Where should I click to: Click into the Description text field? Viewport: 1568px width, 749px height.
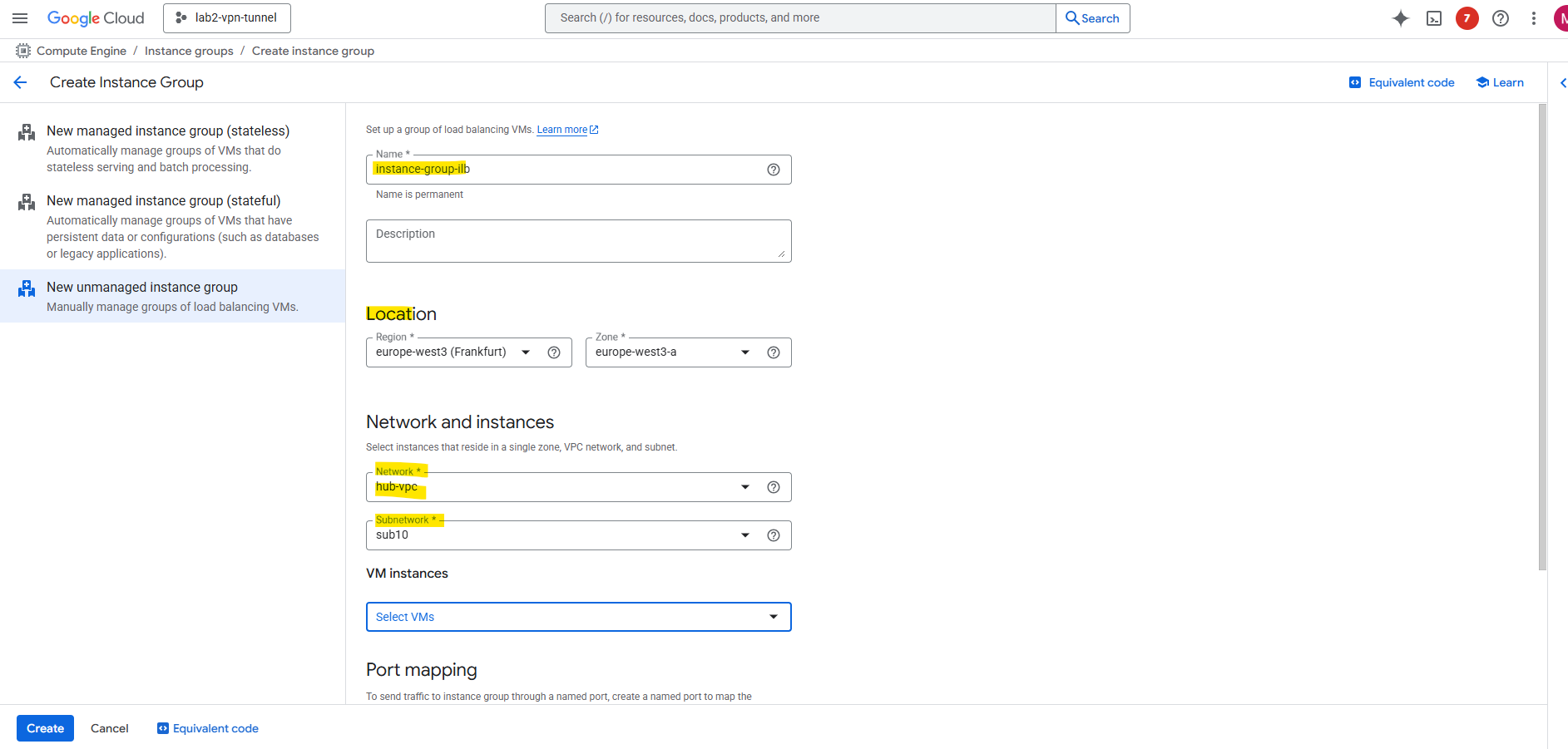(x=578, y=241)
